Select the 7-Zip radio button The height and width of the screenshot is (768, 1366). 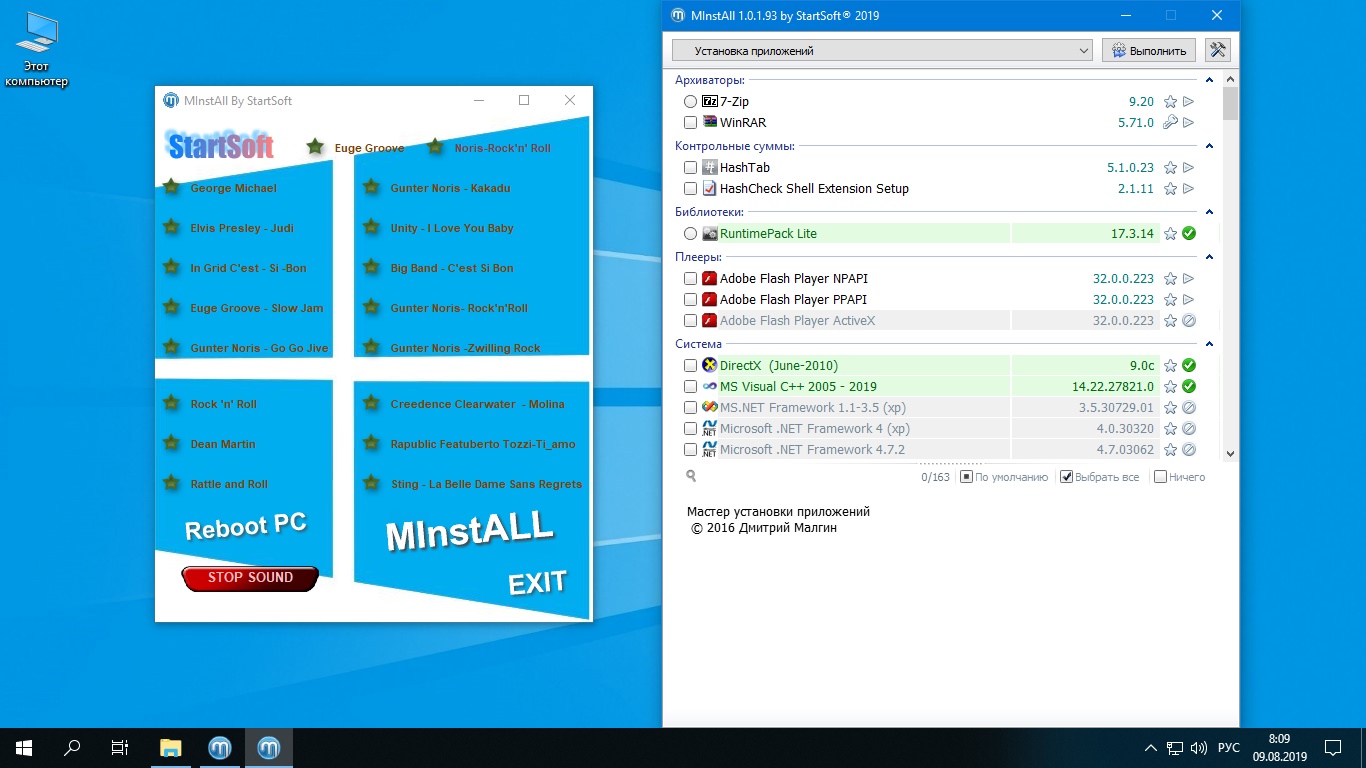click(691, 102)
